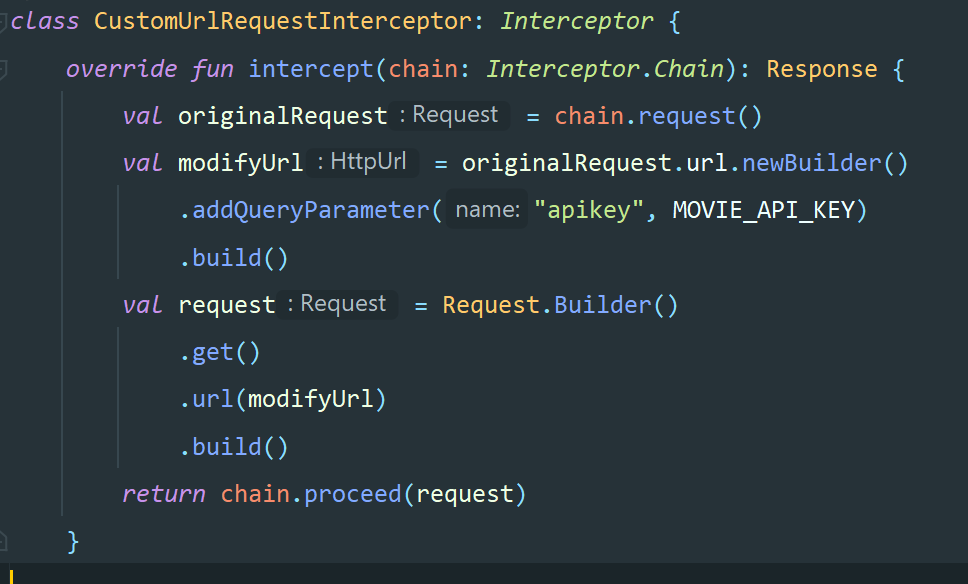This screenshot has height=584, width=968.
Task: Select the "apikey" string literal
Action: coord(589,211)
